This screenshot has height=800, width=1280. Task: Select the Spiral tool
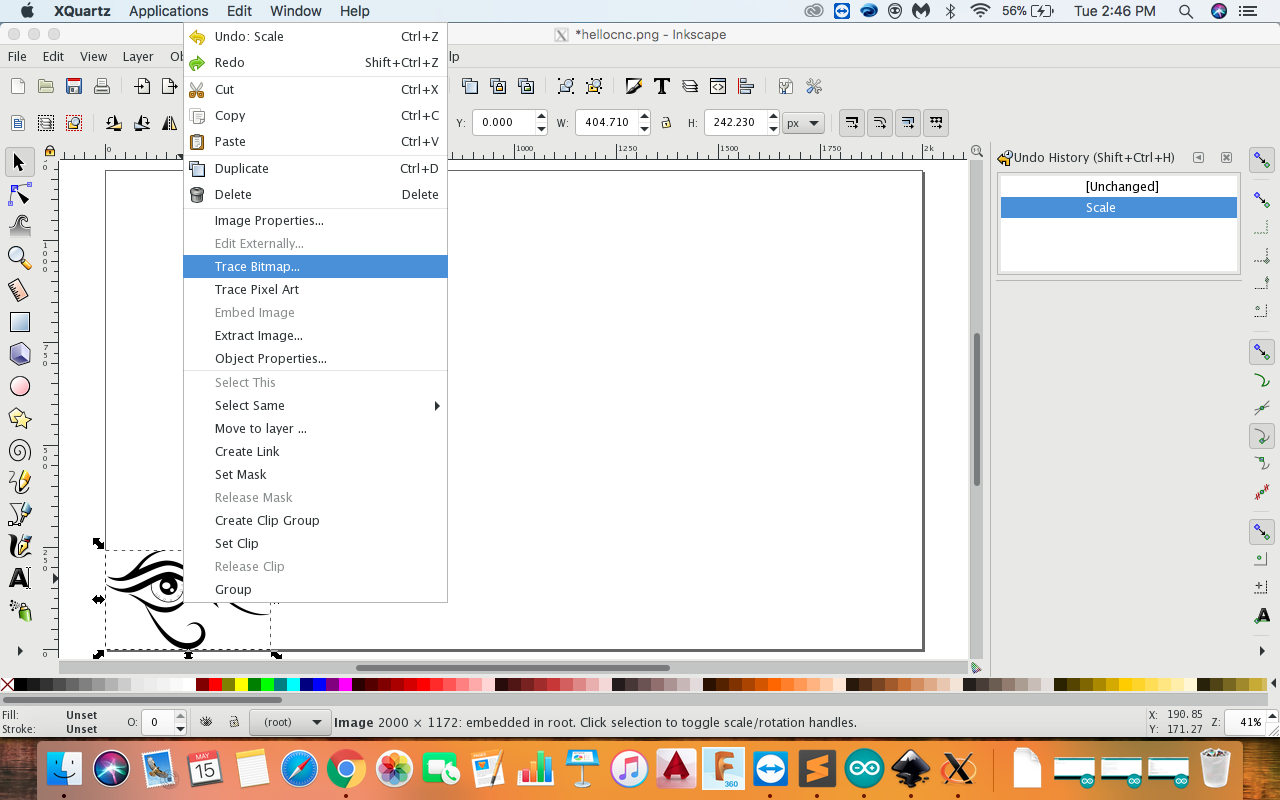pyautogui.click(x=19, y=450)
